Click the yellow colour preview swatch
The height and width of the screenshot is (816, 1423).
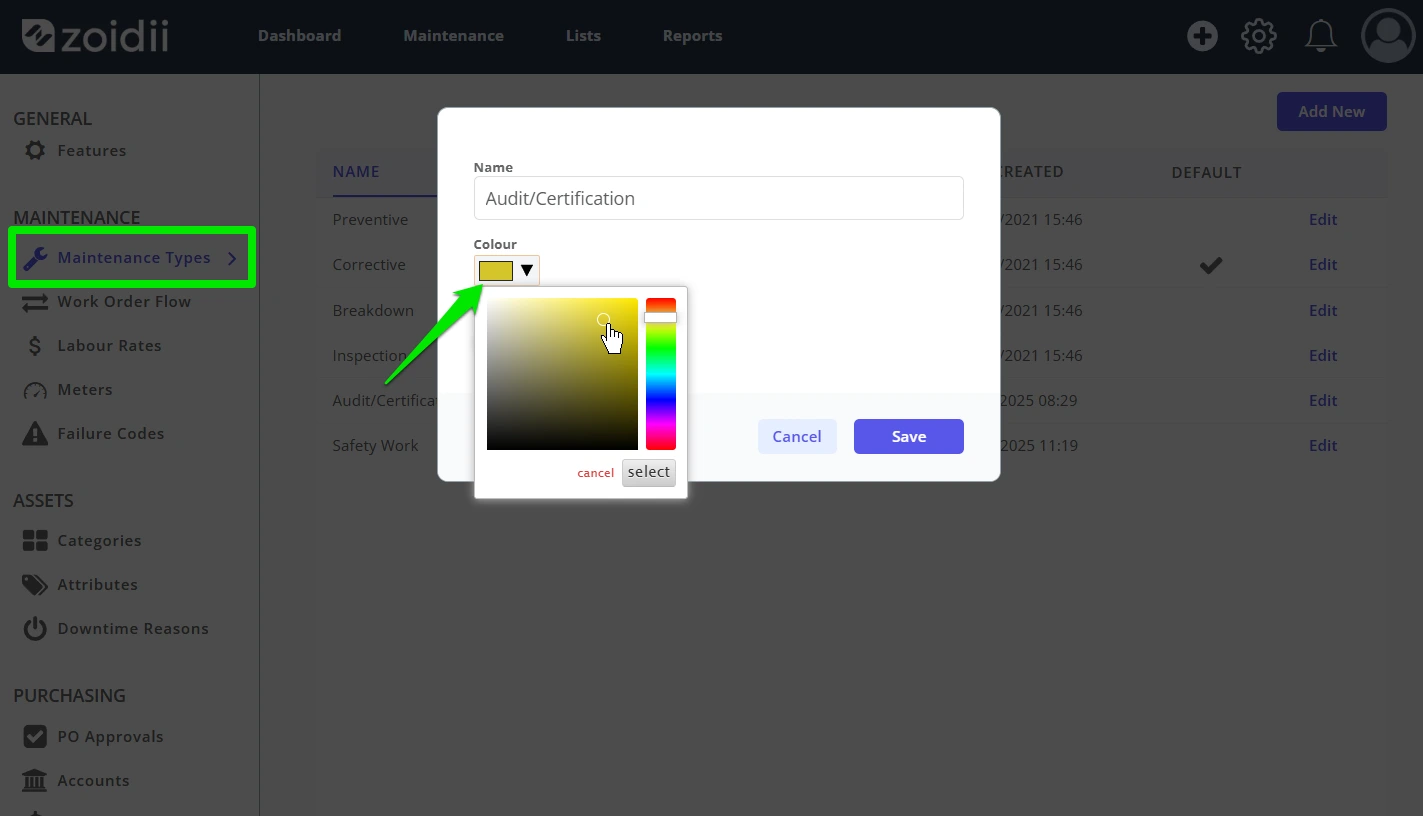pos(496,271)
